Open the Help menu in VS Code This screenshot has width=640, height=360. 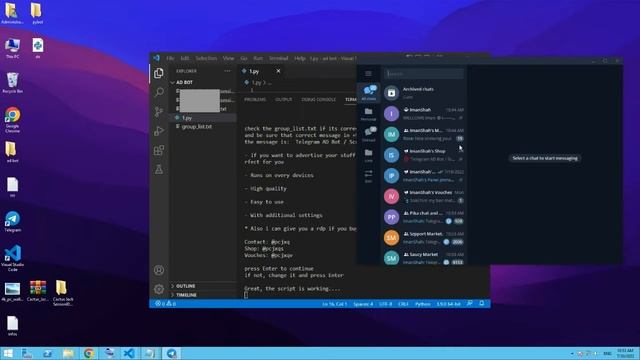coord(300,58)
